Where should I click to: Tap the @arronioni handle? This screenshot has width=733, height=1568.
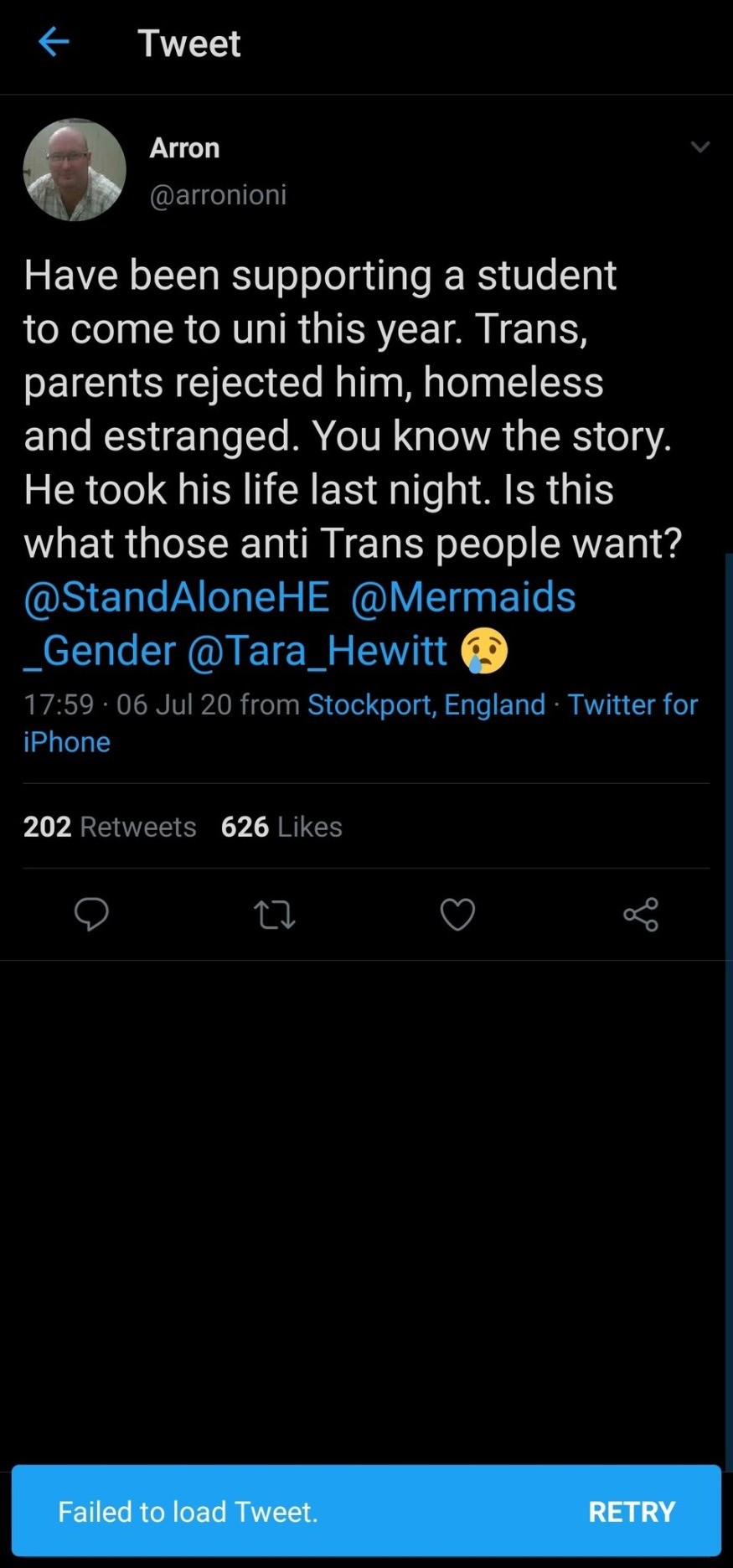point(218,194)
